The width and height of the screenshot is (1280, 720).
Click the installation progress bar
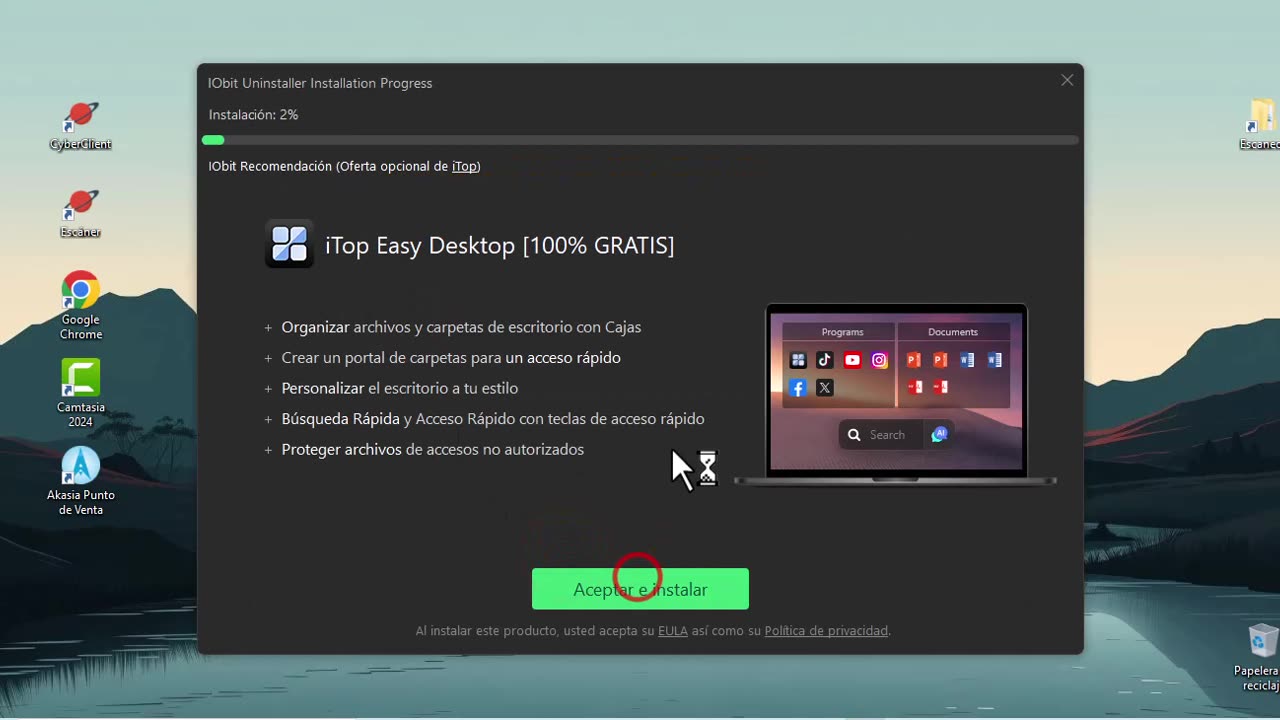tap(640, 141)
